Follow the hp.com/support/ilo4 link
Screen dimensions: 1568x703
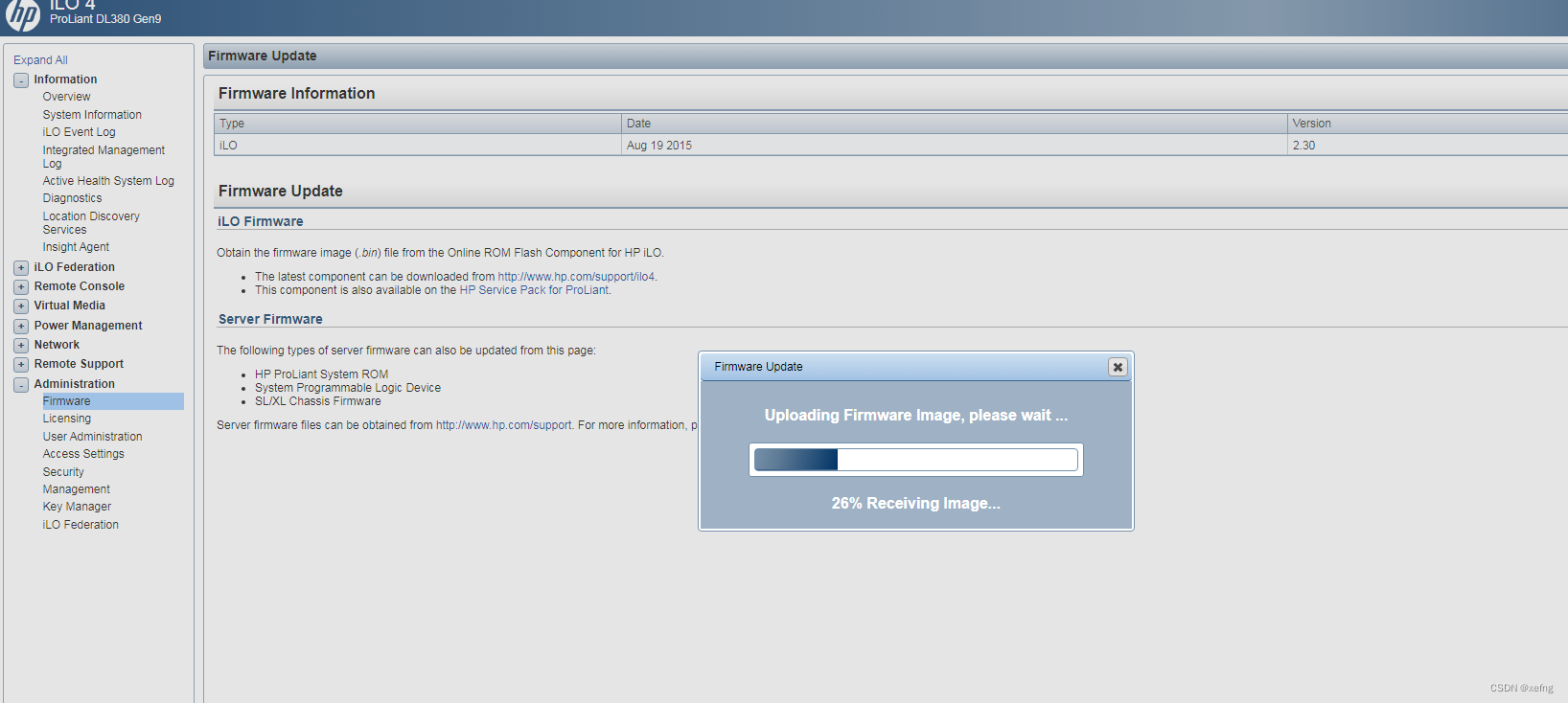[x=576, y=277]
